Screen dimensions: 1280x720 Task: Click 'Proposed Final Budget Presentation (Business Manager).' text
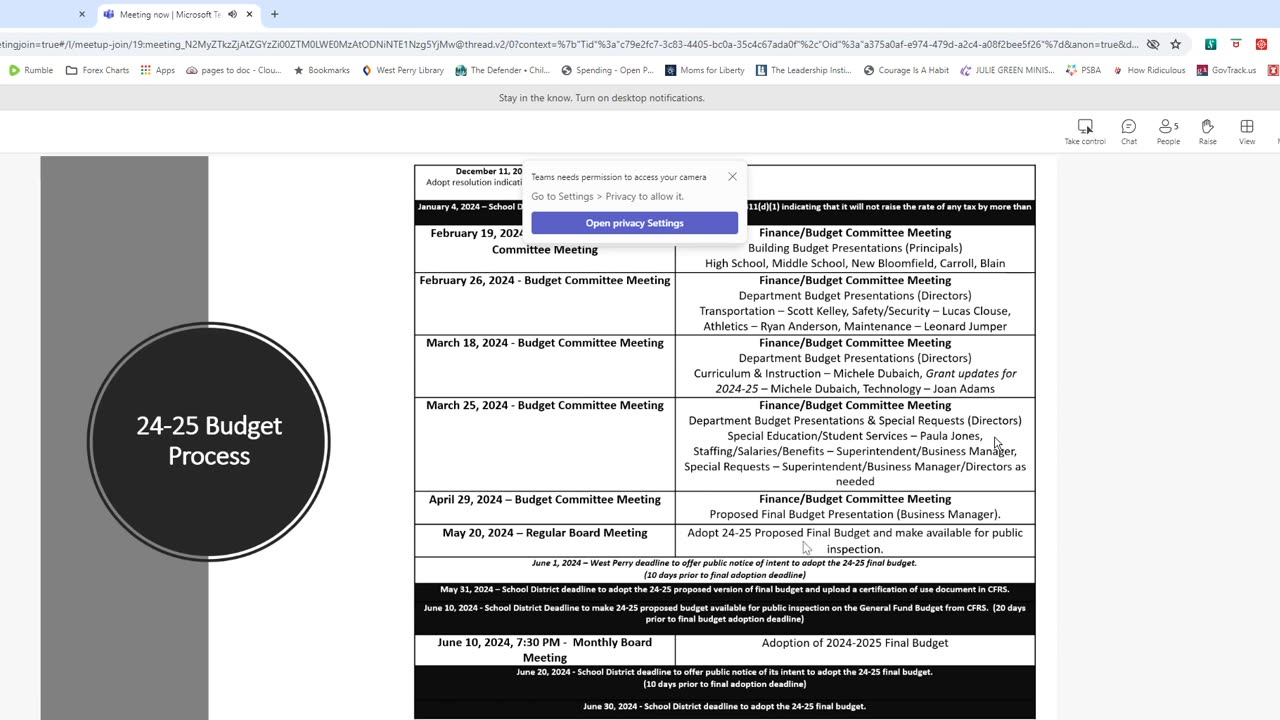(855, 515)
